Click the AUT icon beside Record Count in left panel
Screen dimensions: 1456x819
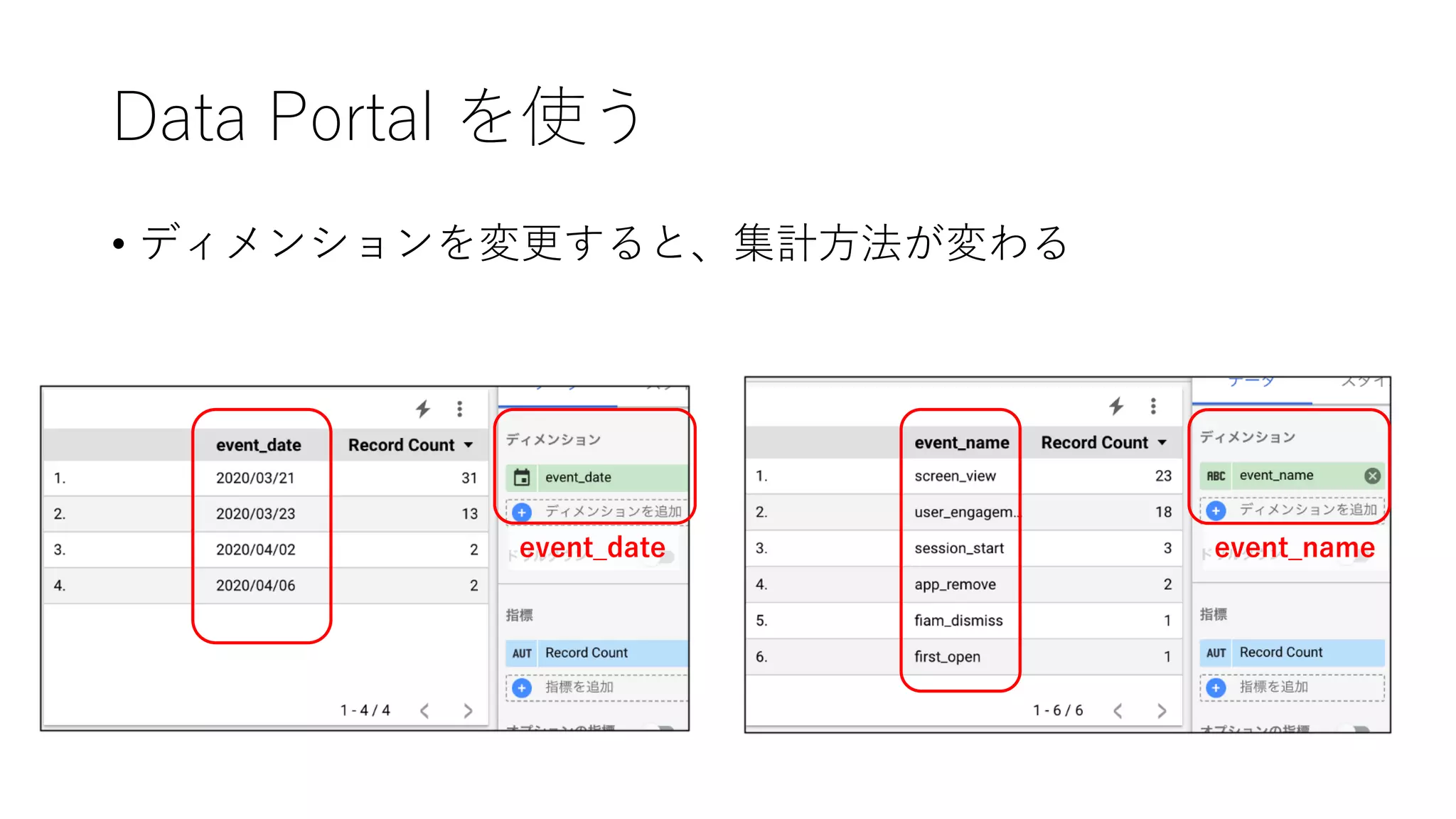[522, 653]
